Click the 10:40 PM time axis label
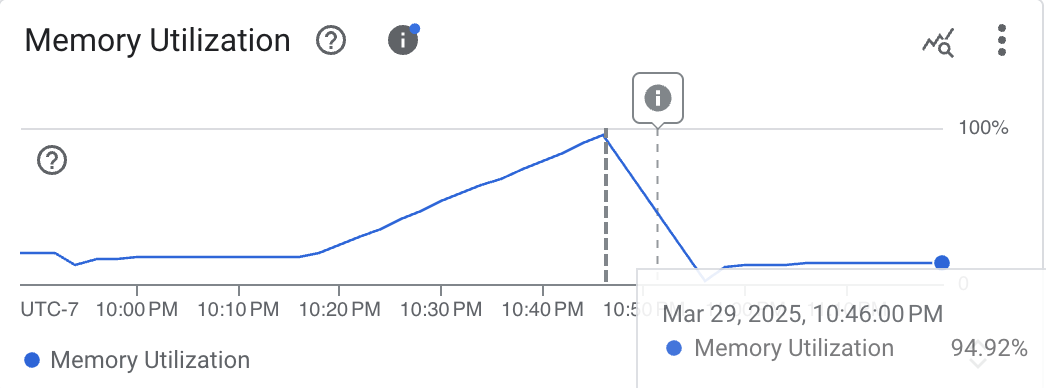1046x388 pixels. pyautogui.click(x=542, y=310)
